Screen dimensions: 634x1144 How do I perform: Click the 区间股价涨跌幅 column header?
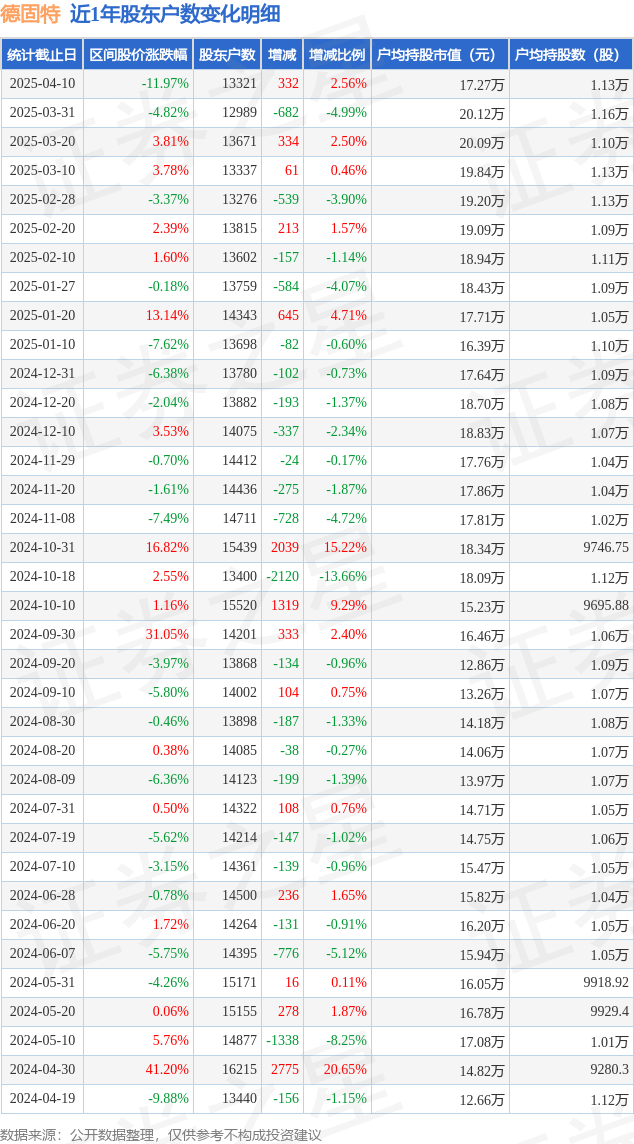click(138, 55)
